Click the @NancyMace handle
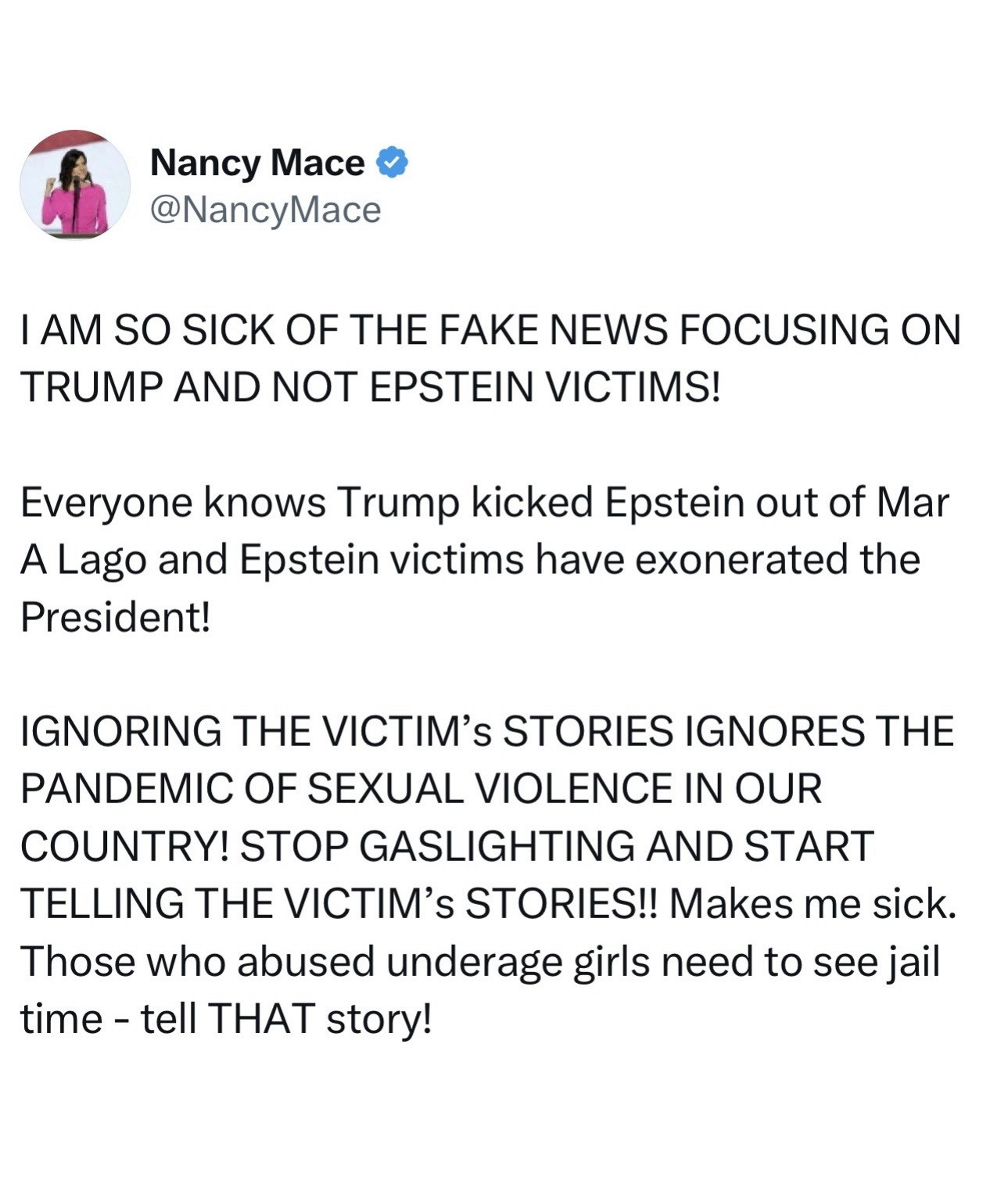The width and height of the screenshot is (1008, 1191). (x=265, y=210)
